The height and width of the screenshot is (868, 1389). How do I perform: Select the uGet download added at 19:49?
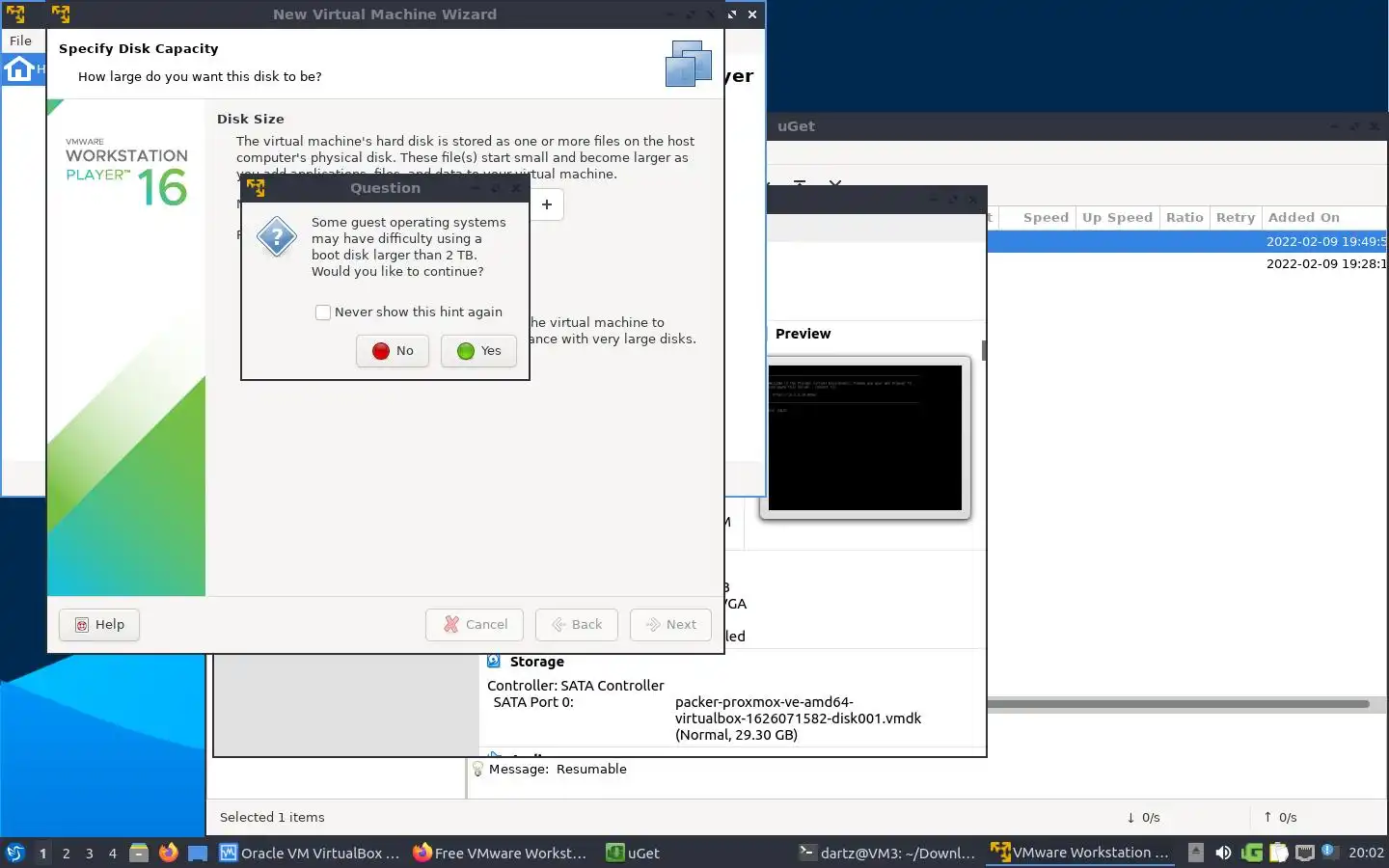pos(1187,242)
